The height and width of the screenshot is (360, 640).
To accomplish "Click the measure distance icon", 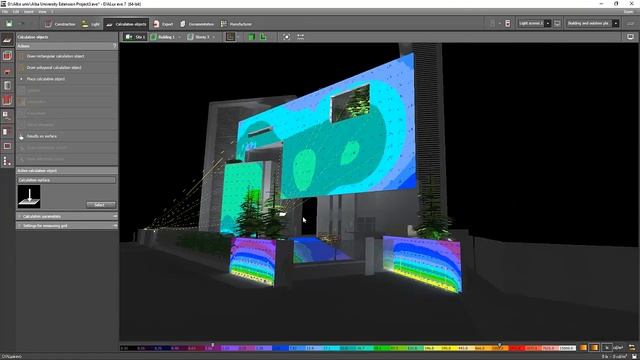I will 301,37.
